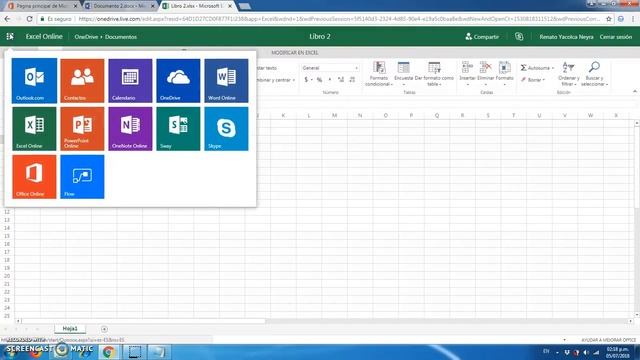Open the OneDrive tile

pos(178,80)
